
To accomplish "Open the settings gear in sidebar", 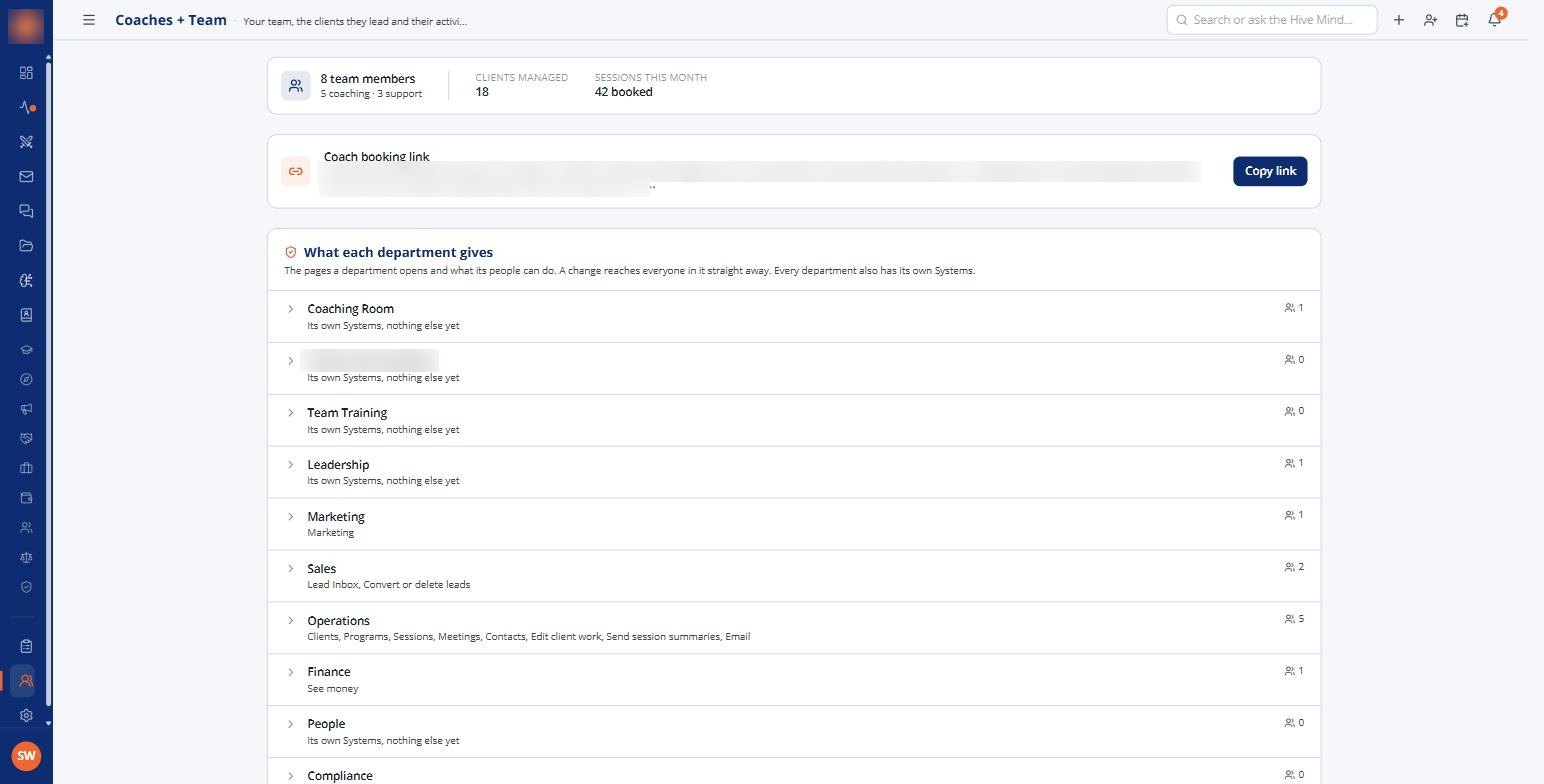I will click(x=26, y=715).
